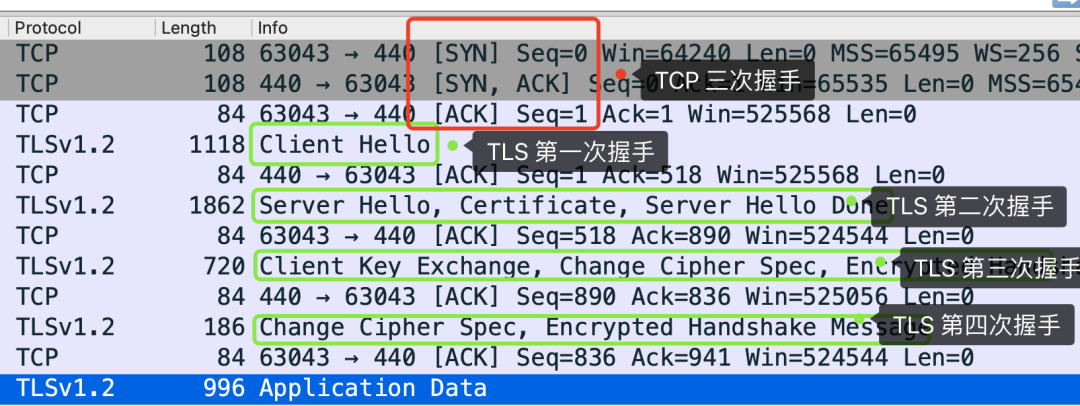
Task: Click the green dot next to Client Hello
Action: click(453, 145)
